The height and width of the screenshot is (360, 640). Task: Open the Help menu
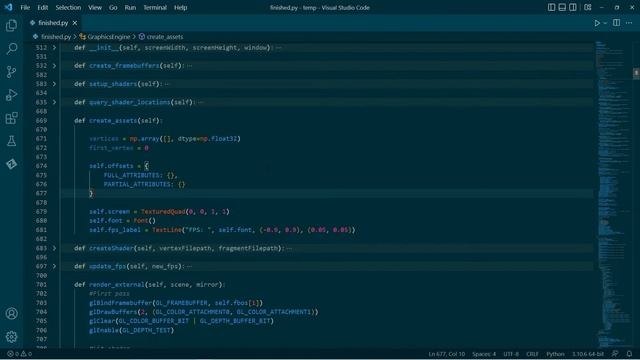(x=180, y=7)
